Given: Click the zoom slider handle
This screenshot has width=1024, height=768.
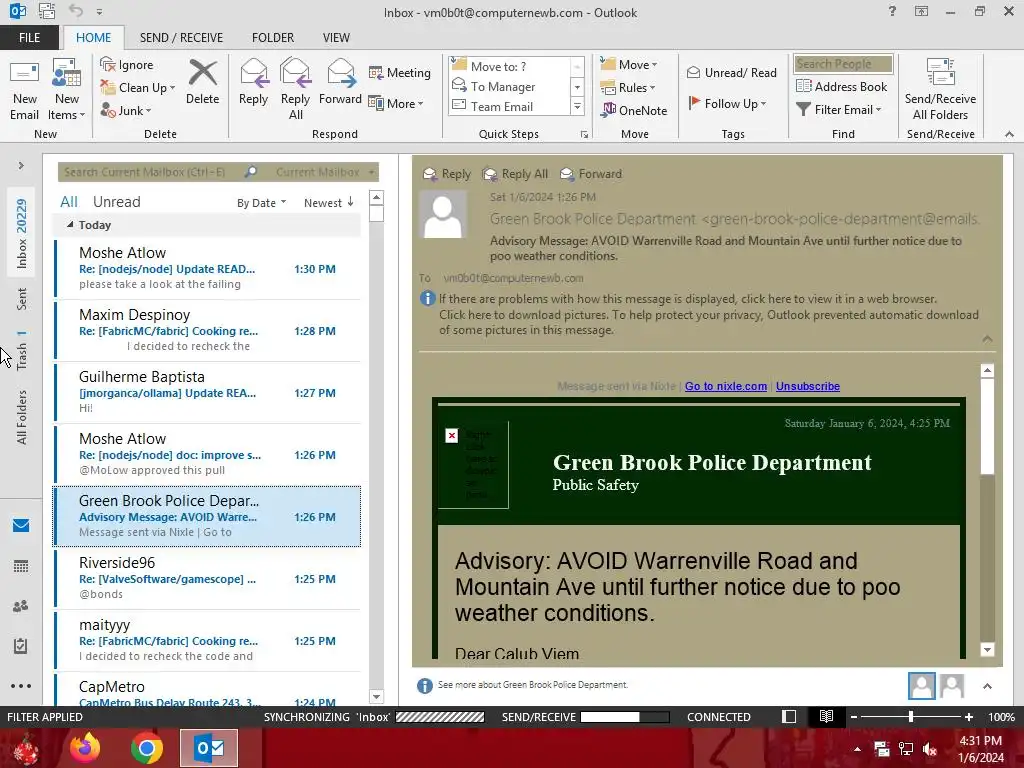Looking at the screenshot, I should click(x=910, y=716).
